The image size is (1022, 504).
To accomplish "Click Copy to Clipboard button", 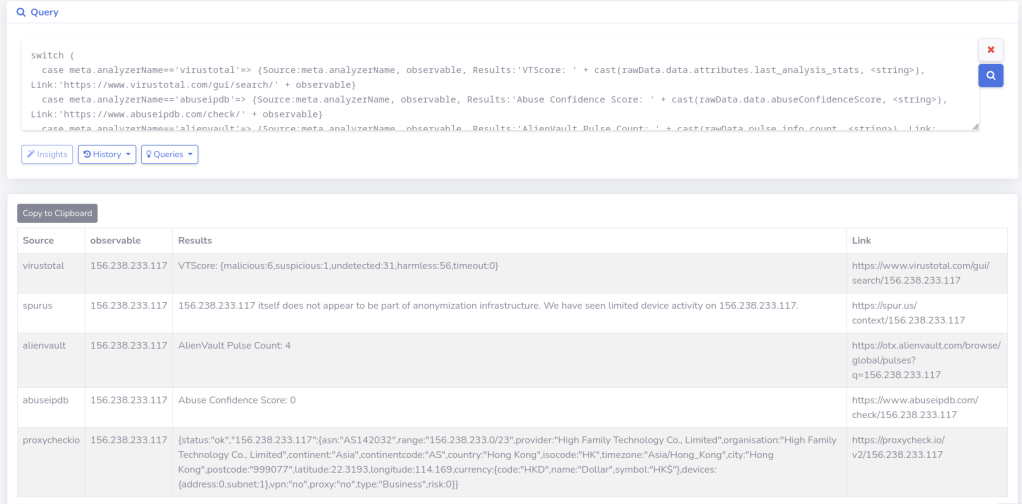I will 57,213.
